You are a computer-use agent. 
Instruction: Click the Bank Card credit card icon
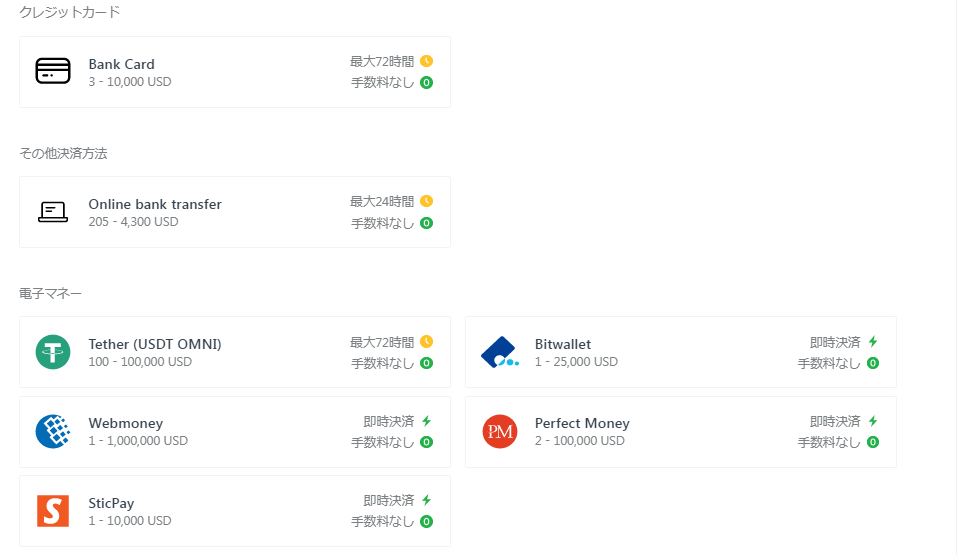tap(53, 71)
